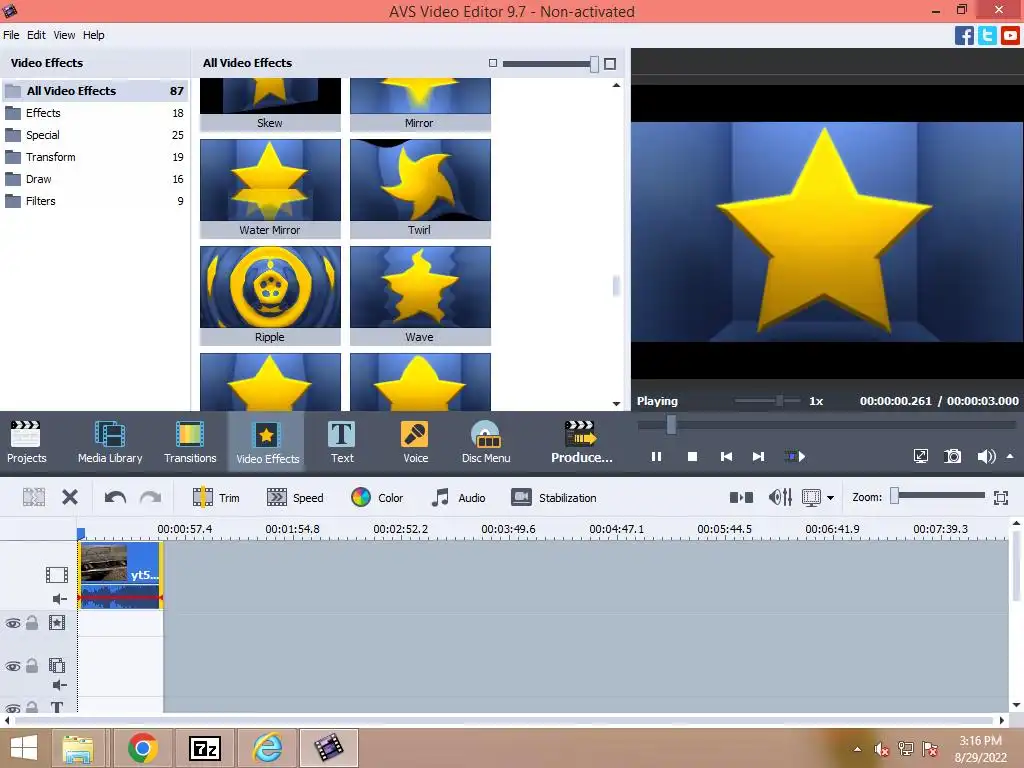
Task: Mute the main video track audio
Action: [x=59, y=599]
